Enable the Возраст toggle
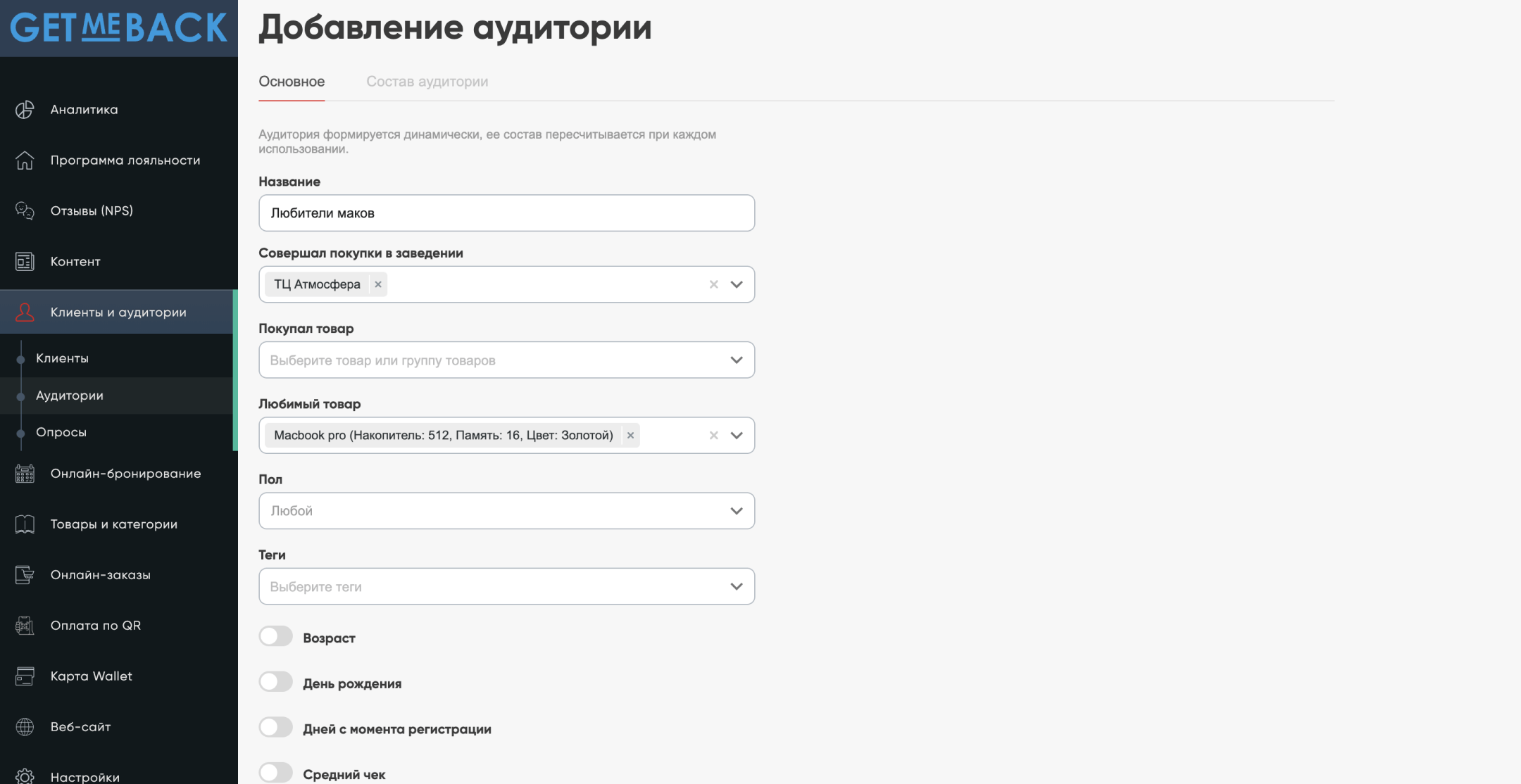 [275, 637]
